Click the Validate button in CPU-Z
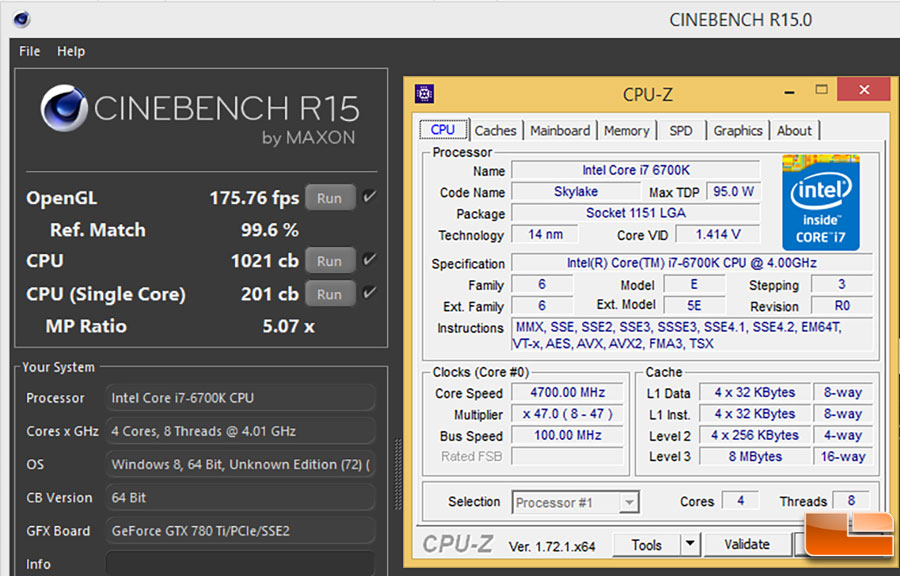 747,544
